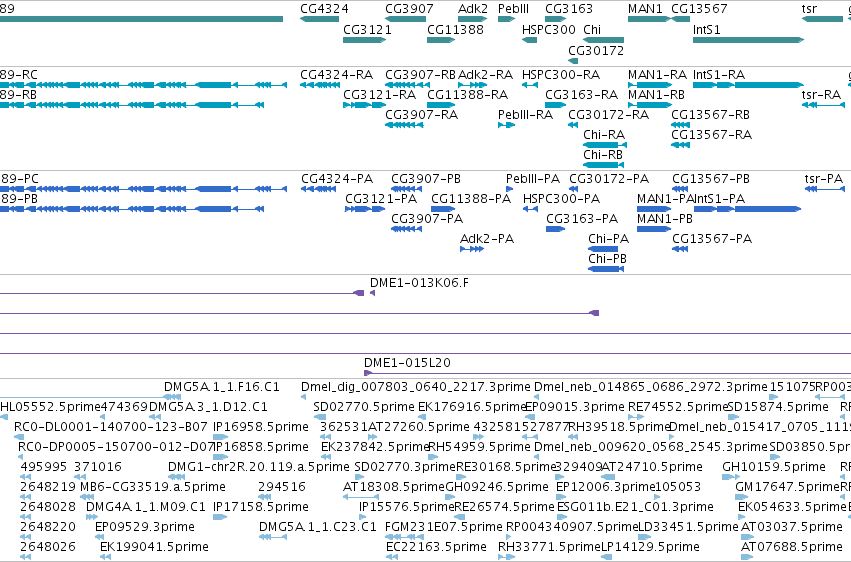Open the RH54959.5prime EST label
Image resolution: width=851 pixels, height=562 pixels.
(x=480, y=448)
